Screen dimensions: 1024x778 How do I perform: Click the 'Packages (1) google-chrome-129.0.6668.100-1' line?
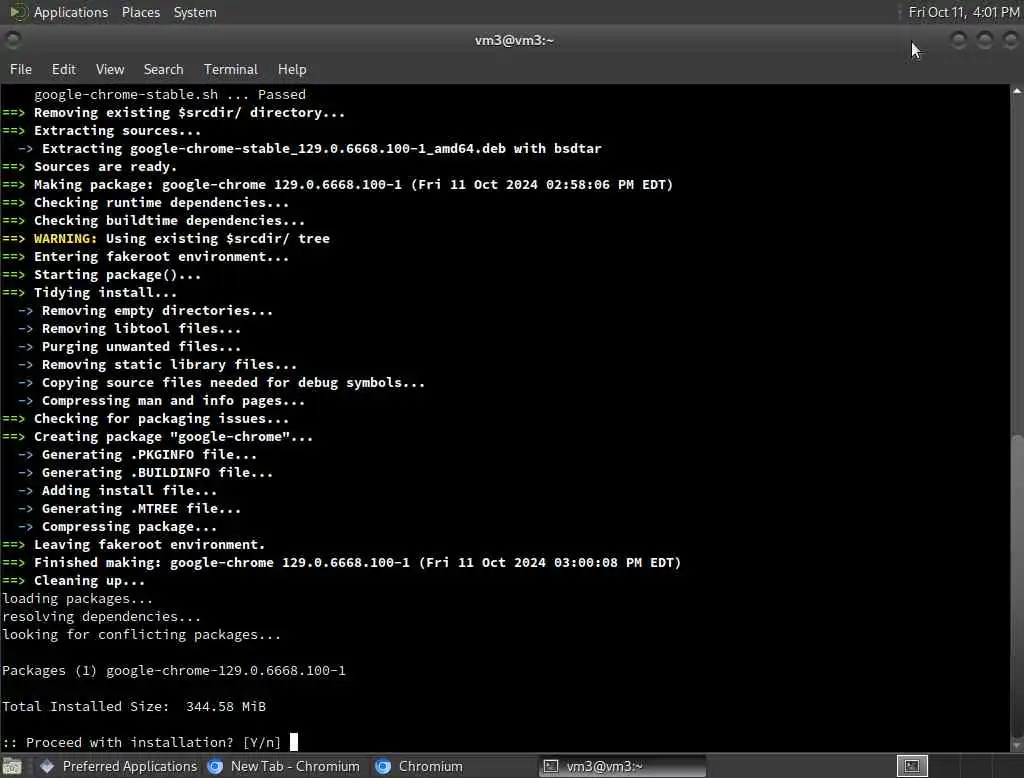pyautogui.click(x=174, y=671)
